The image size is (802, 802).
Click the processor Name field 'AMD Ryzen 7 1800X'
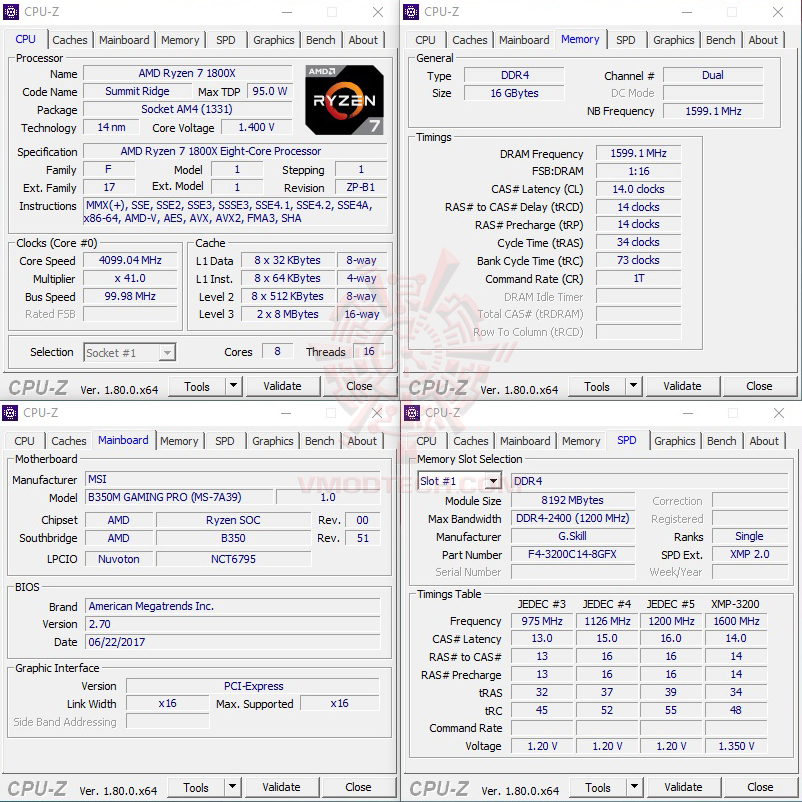pyautogui.click(x=187, y=73)
